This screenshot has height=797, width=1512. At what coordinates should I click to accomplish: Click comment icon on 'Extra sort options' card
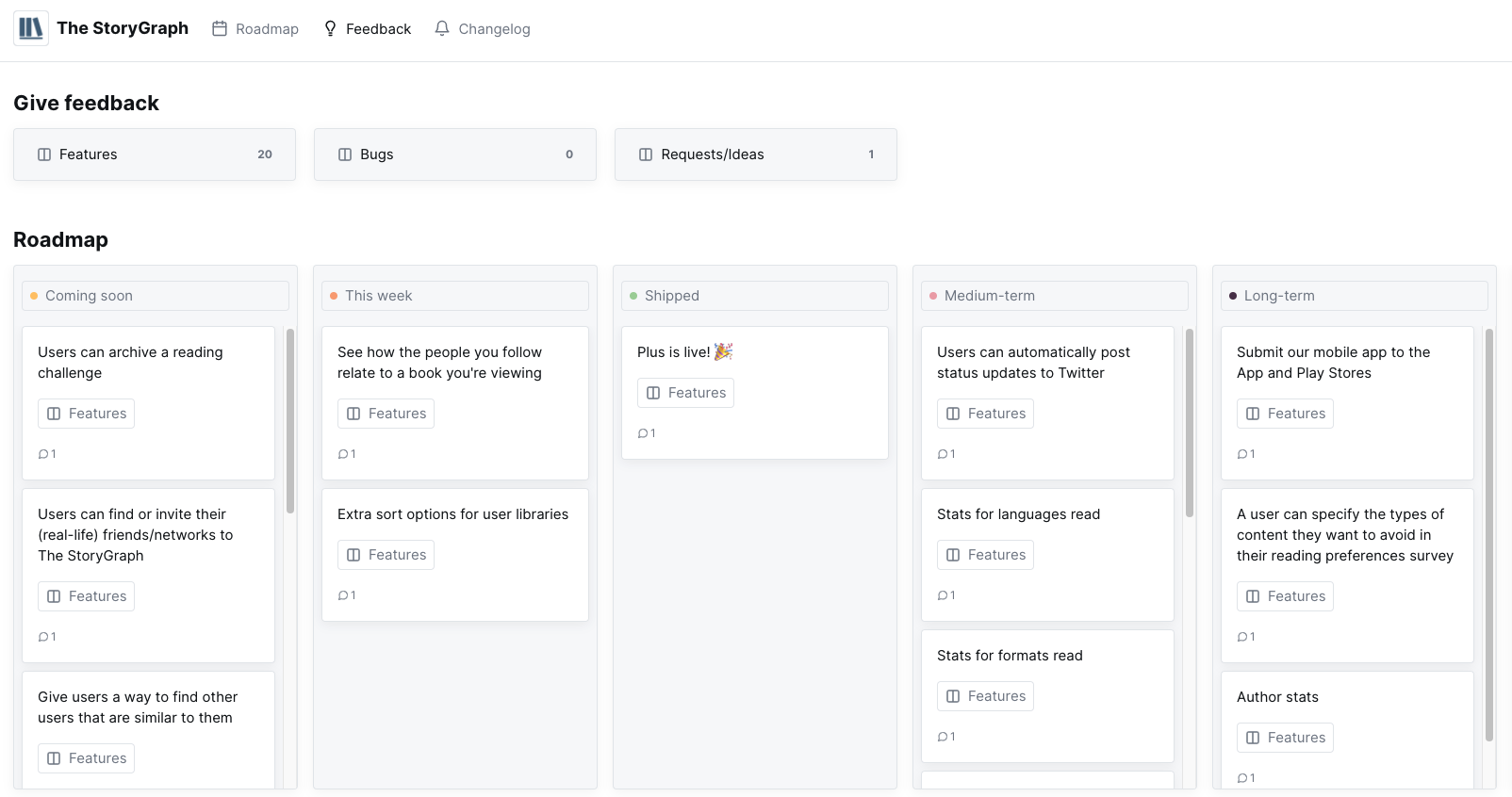pyautogui.click(x=343, y=595)
